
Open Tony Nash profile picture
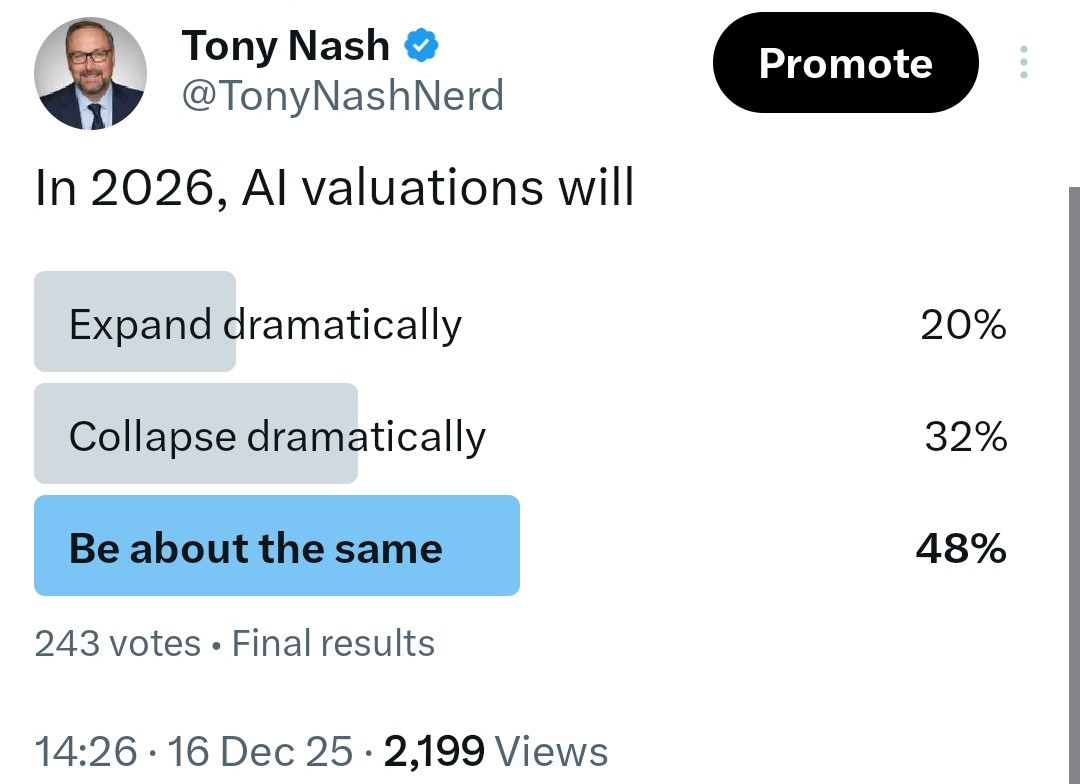(x=90, y=74)
